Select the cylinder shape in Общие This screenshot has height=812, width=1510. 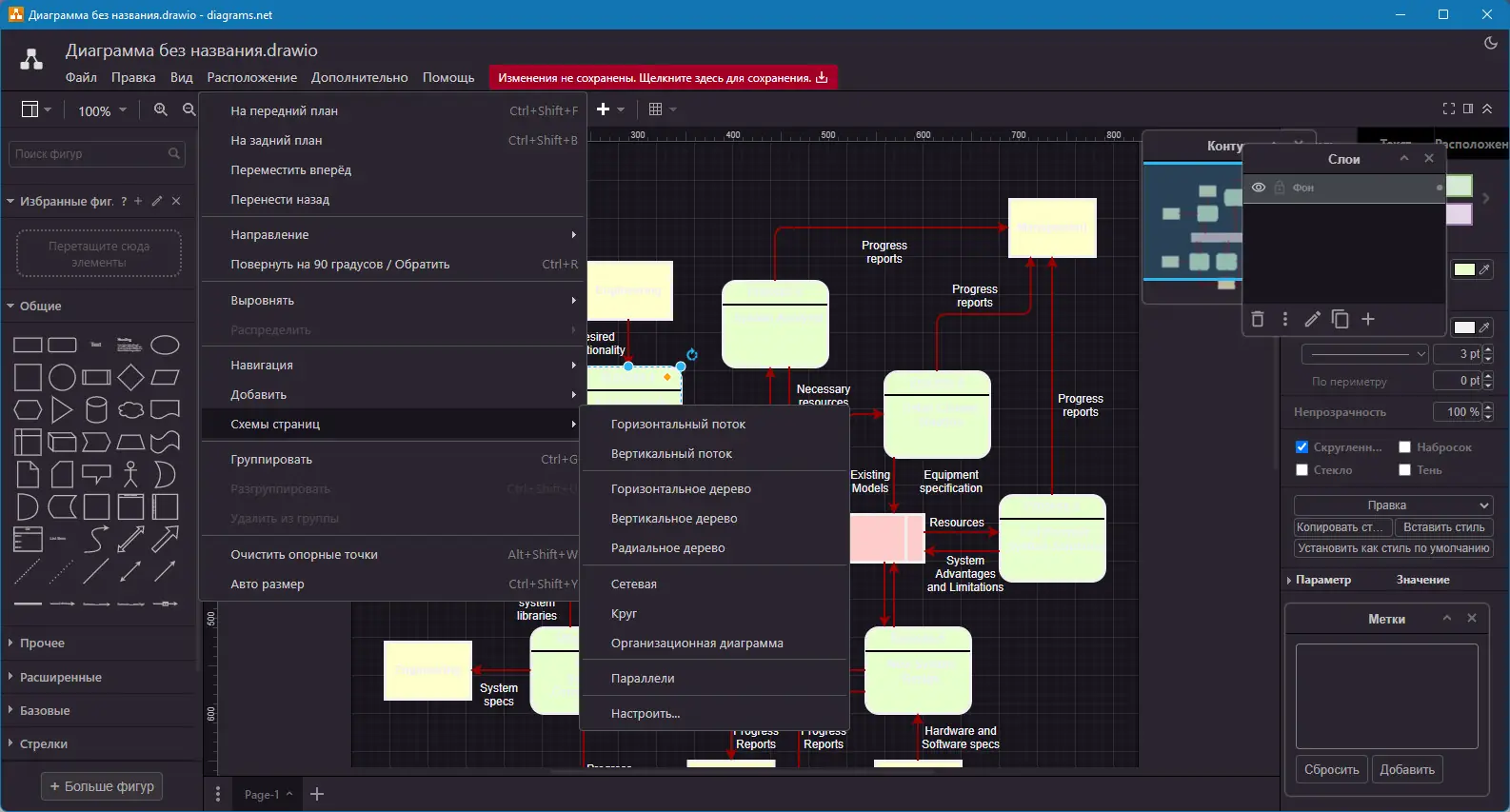[x=96, y=409]
